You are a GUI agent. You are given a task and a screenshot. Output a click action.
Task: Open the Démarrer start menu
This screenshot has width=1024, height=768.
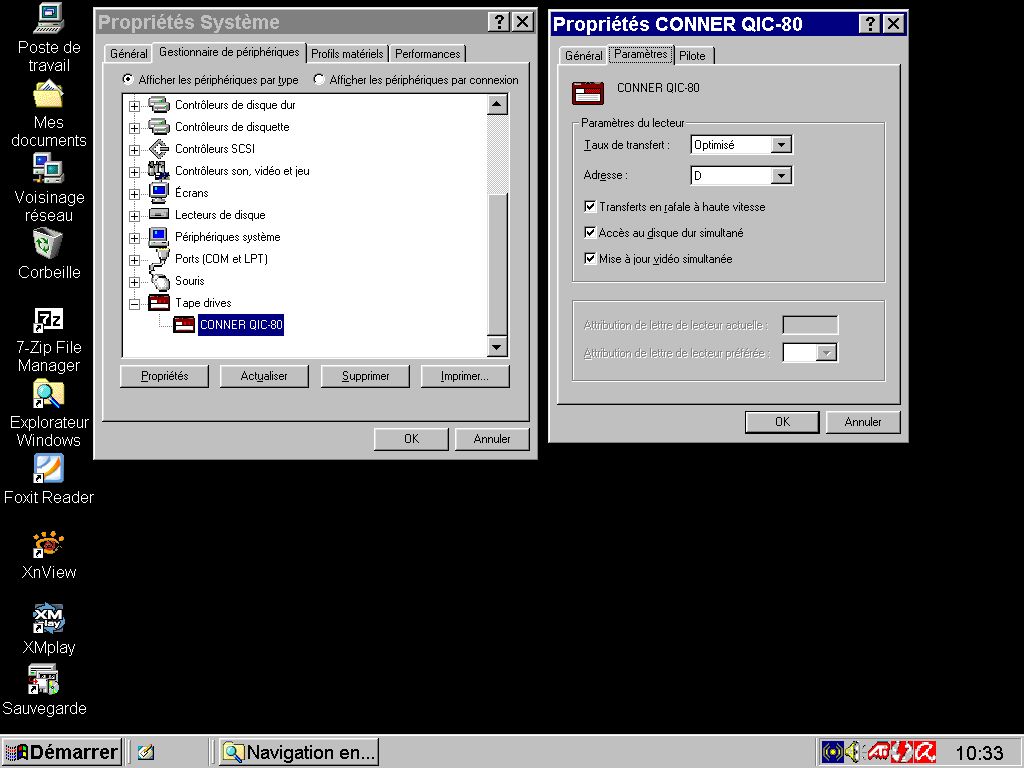62,752
